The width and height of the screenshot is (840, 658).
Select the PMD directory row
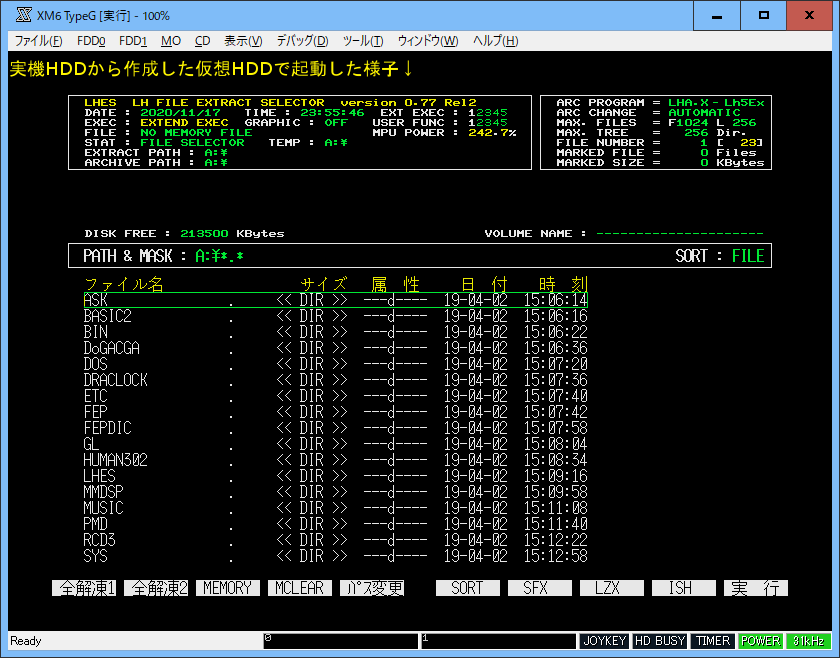tap(335, 524)
